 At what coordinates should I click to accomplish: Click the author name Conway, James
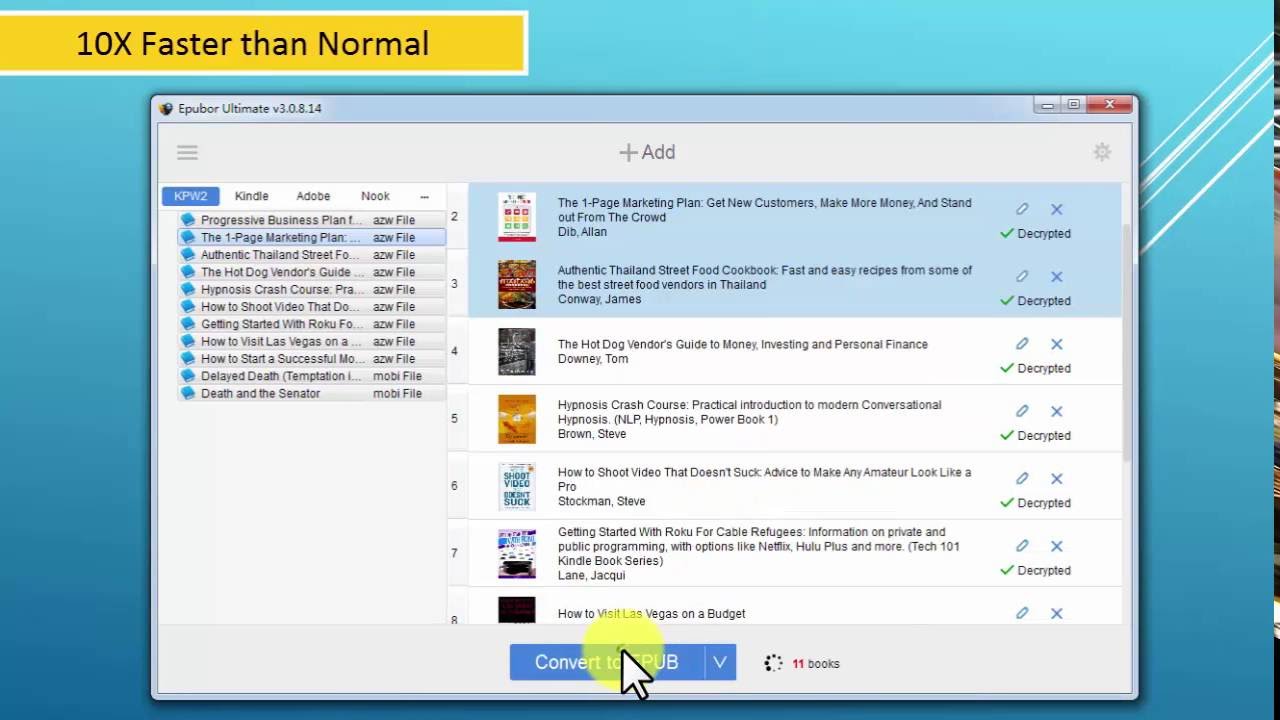pyautogui.click(x=599, y=299)
